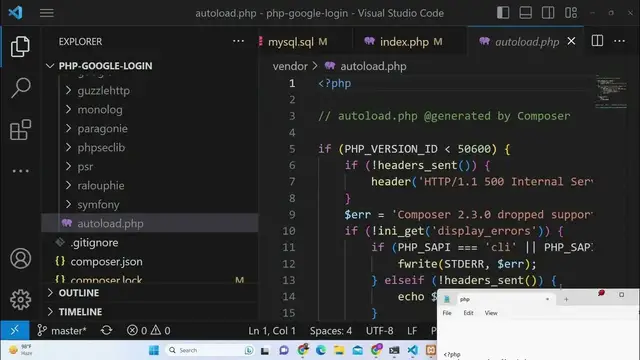Click Ln 1, Col 1 status entry
640x360 pixels.
272,331
